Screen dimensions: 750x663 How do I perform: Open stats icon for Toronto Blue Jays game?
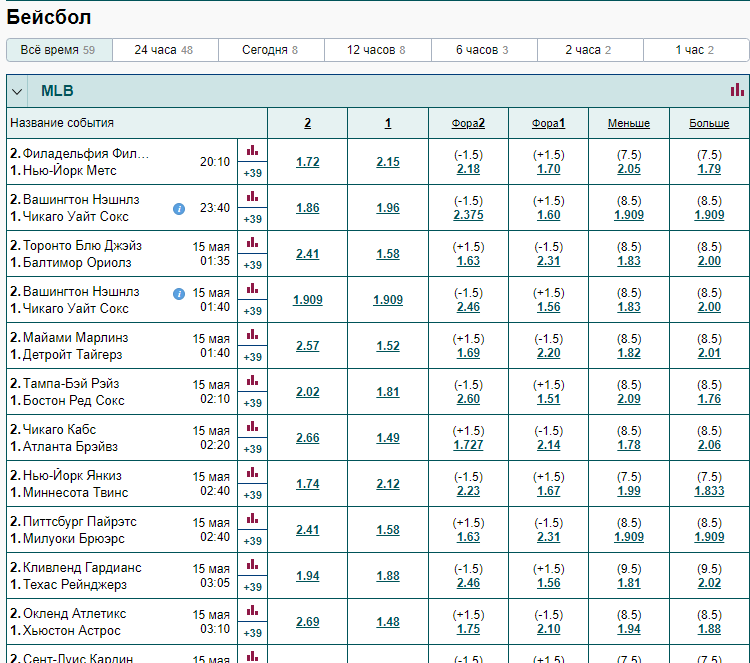[253, 243]
